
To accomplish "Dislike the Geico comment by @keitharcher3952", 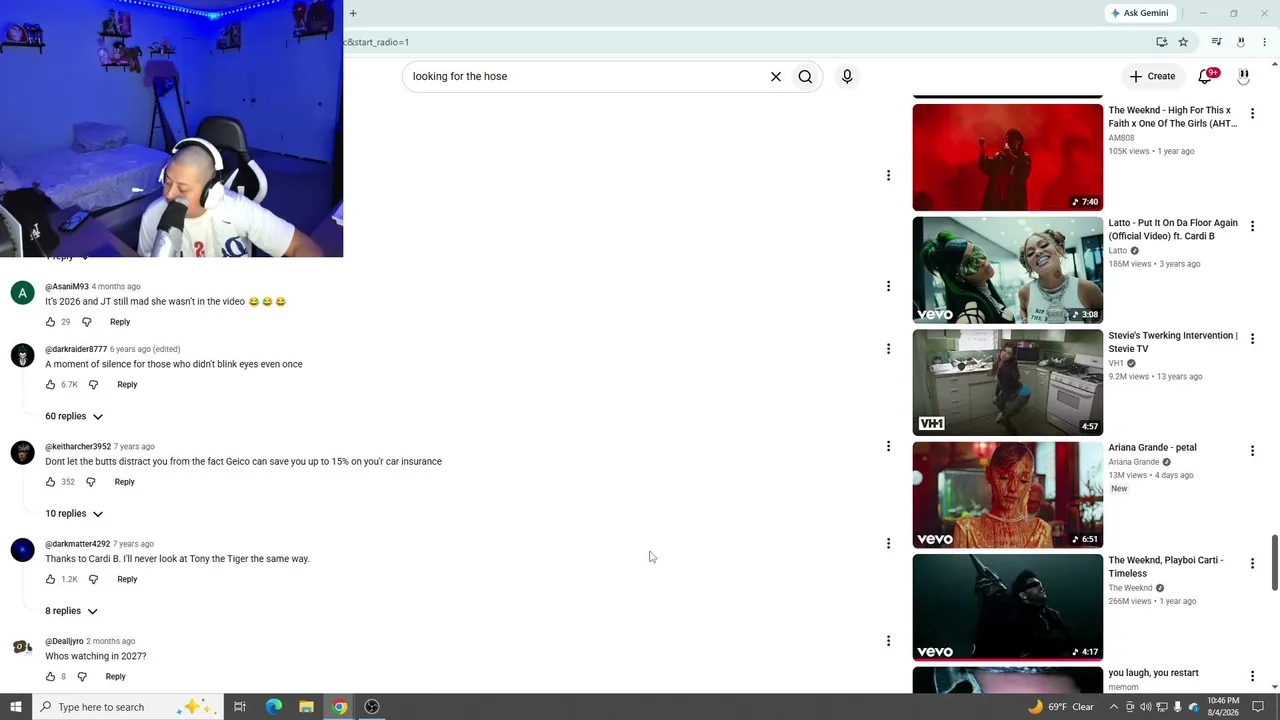I will (x=90, y=482).
